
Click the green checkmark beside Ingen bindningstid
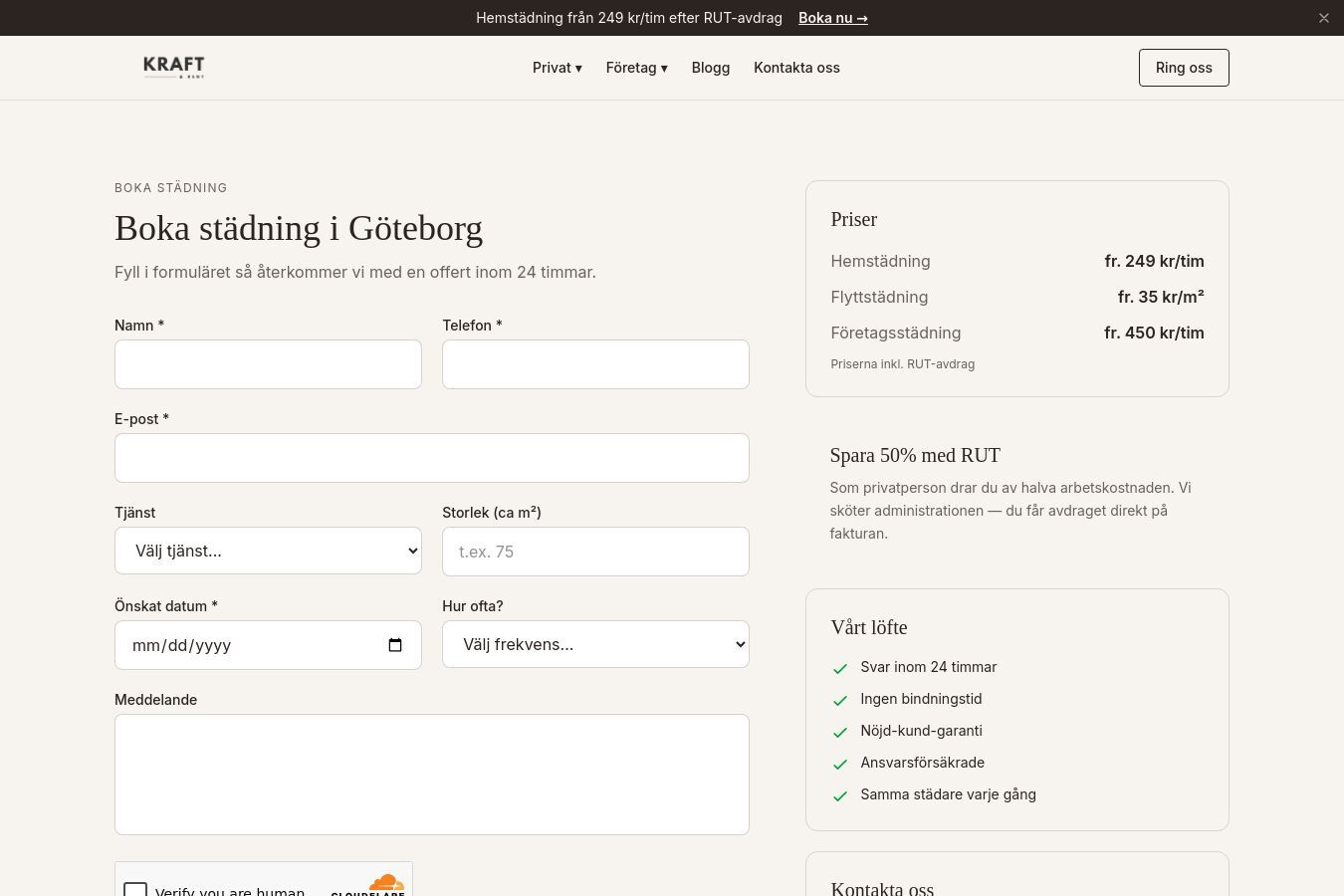840,700
